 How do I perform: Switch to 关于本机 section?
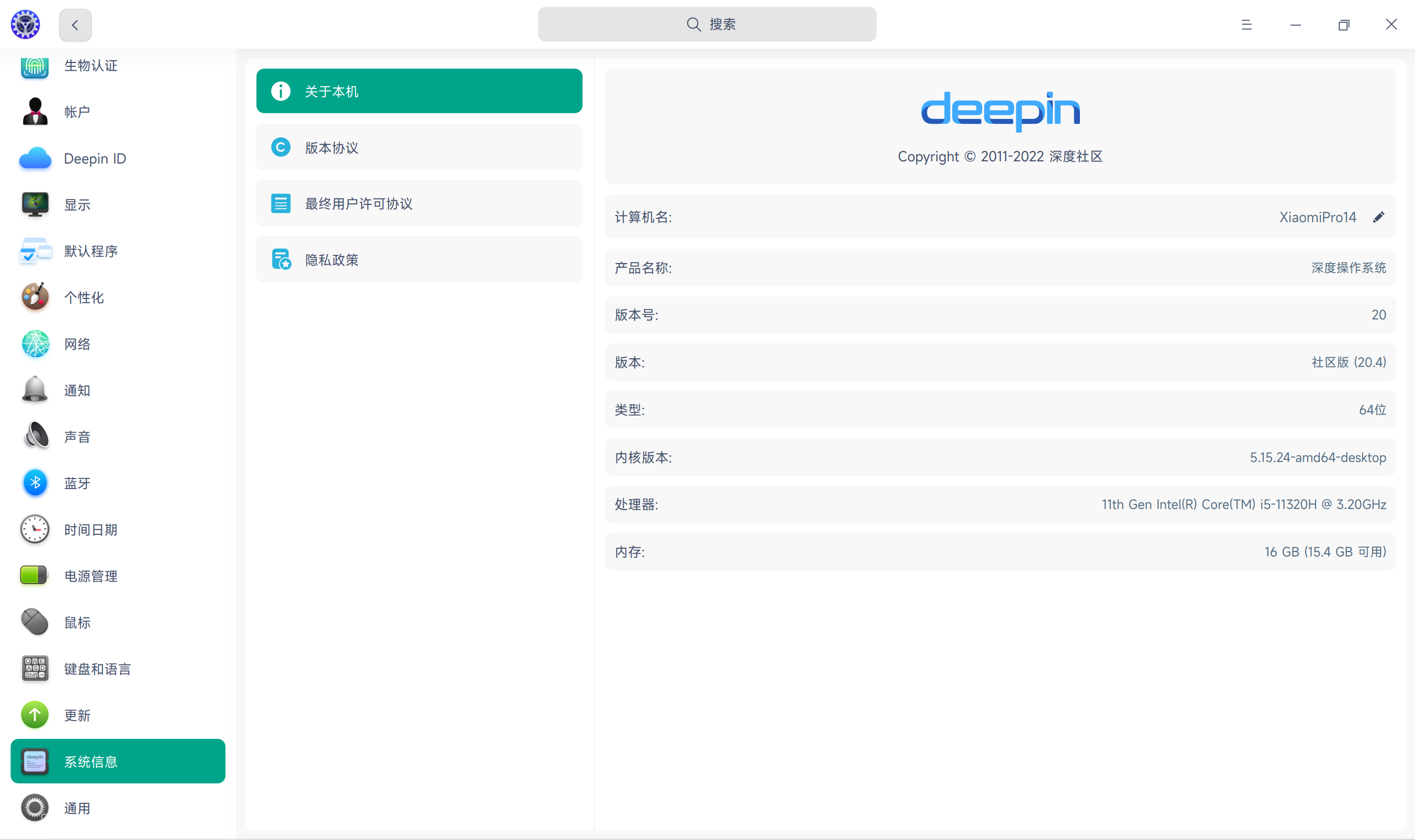(x=419, y=91)
